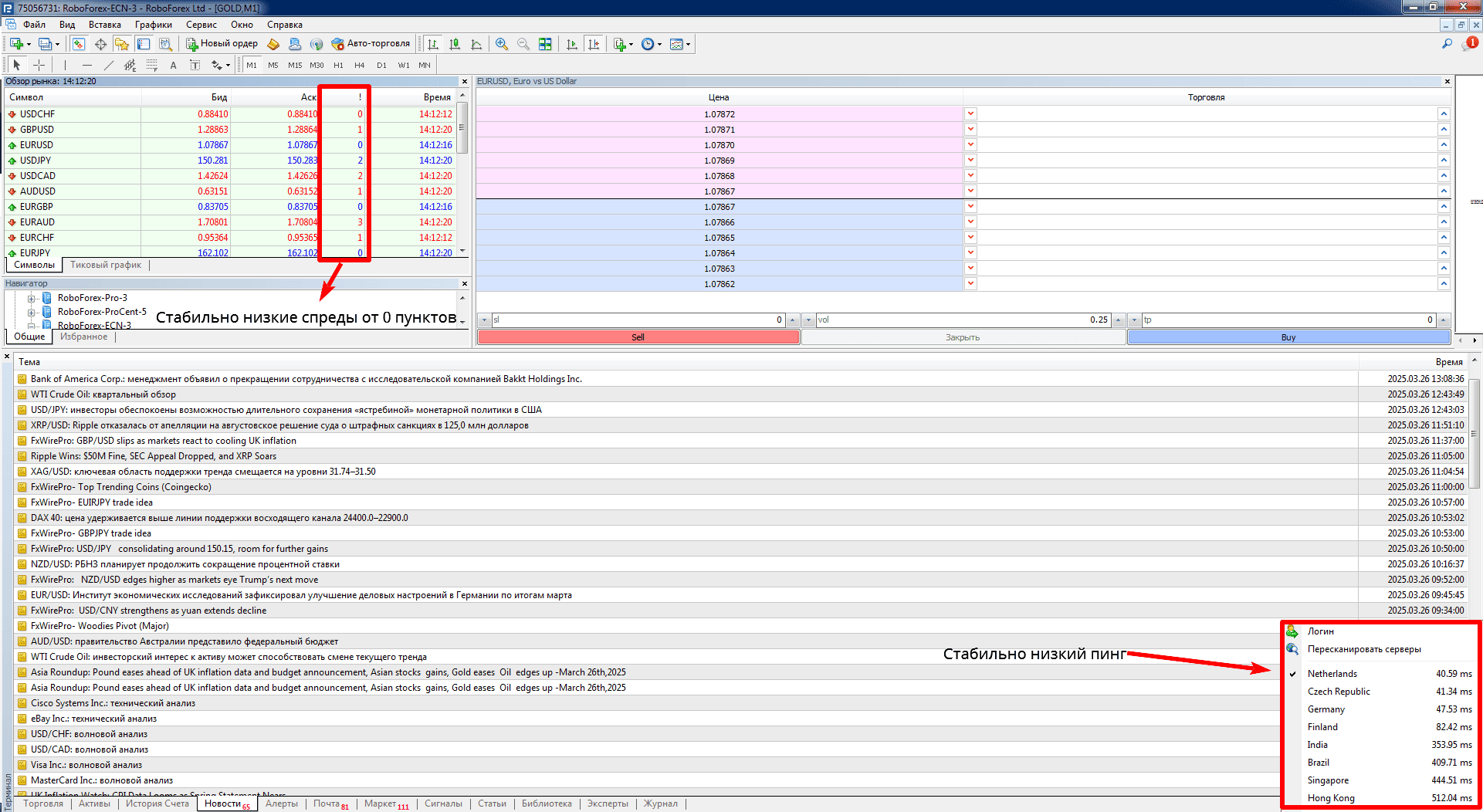Screen dimensions: 1483x812
Task: Select the D1 timeframe
Action: coord(381,65)
